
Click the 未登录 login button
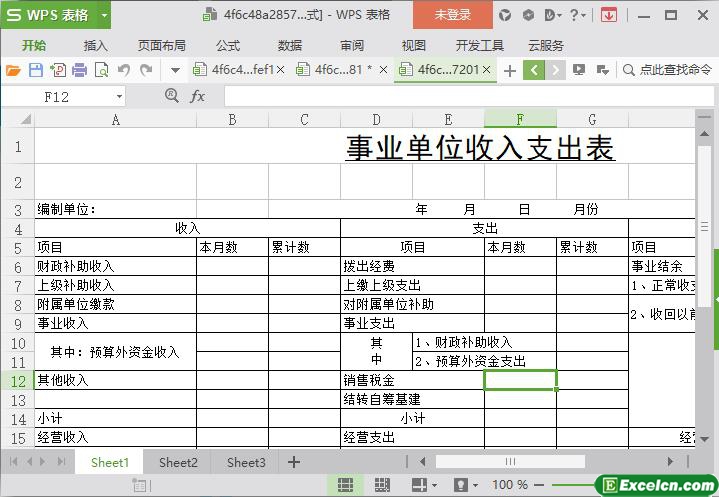tap(452, 15)
